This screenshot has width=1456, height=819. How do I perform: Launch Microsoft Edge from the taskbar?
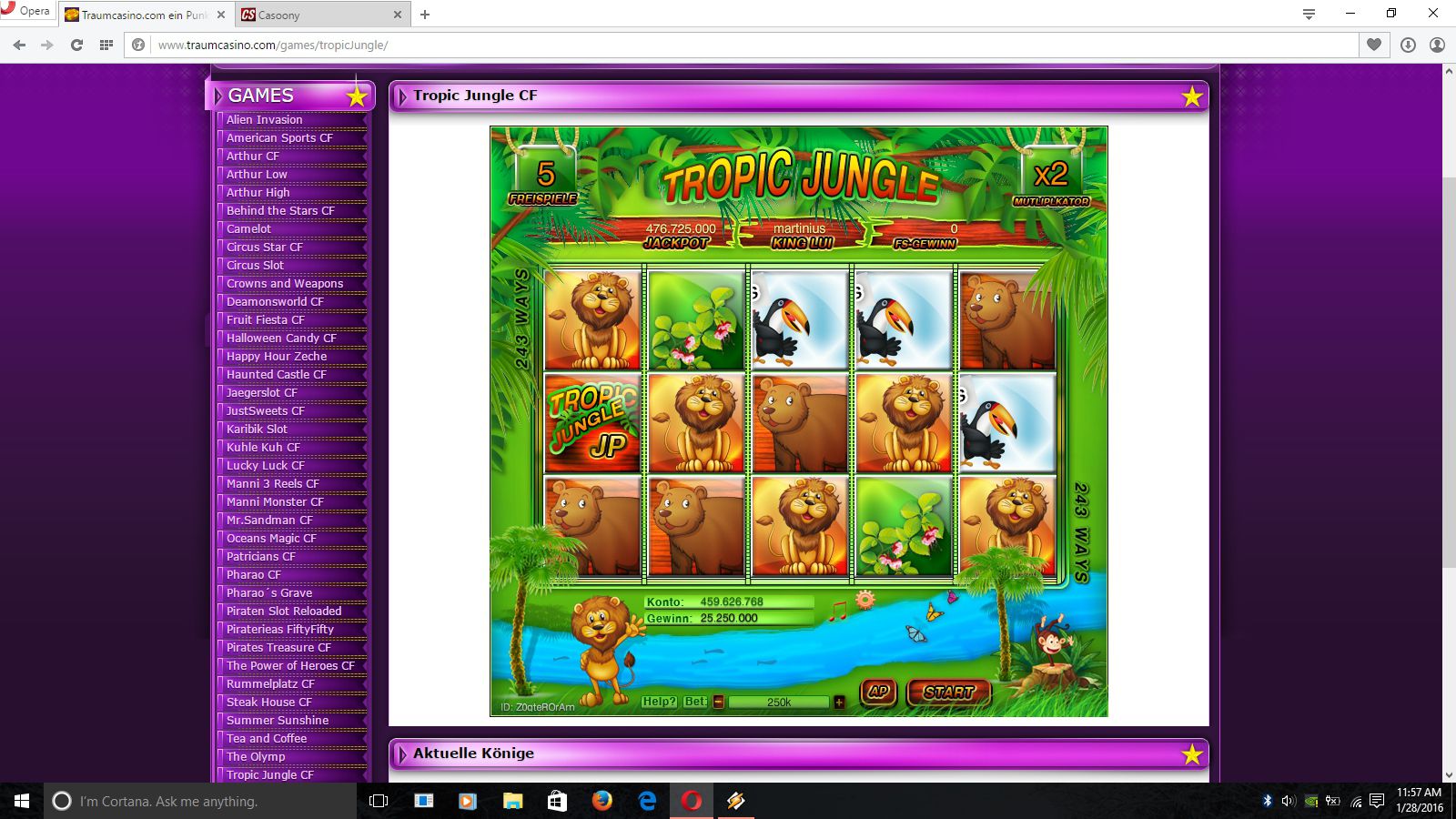pos(647,801)
